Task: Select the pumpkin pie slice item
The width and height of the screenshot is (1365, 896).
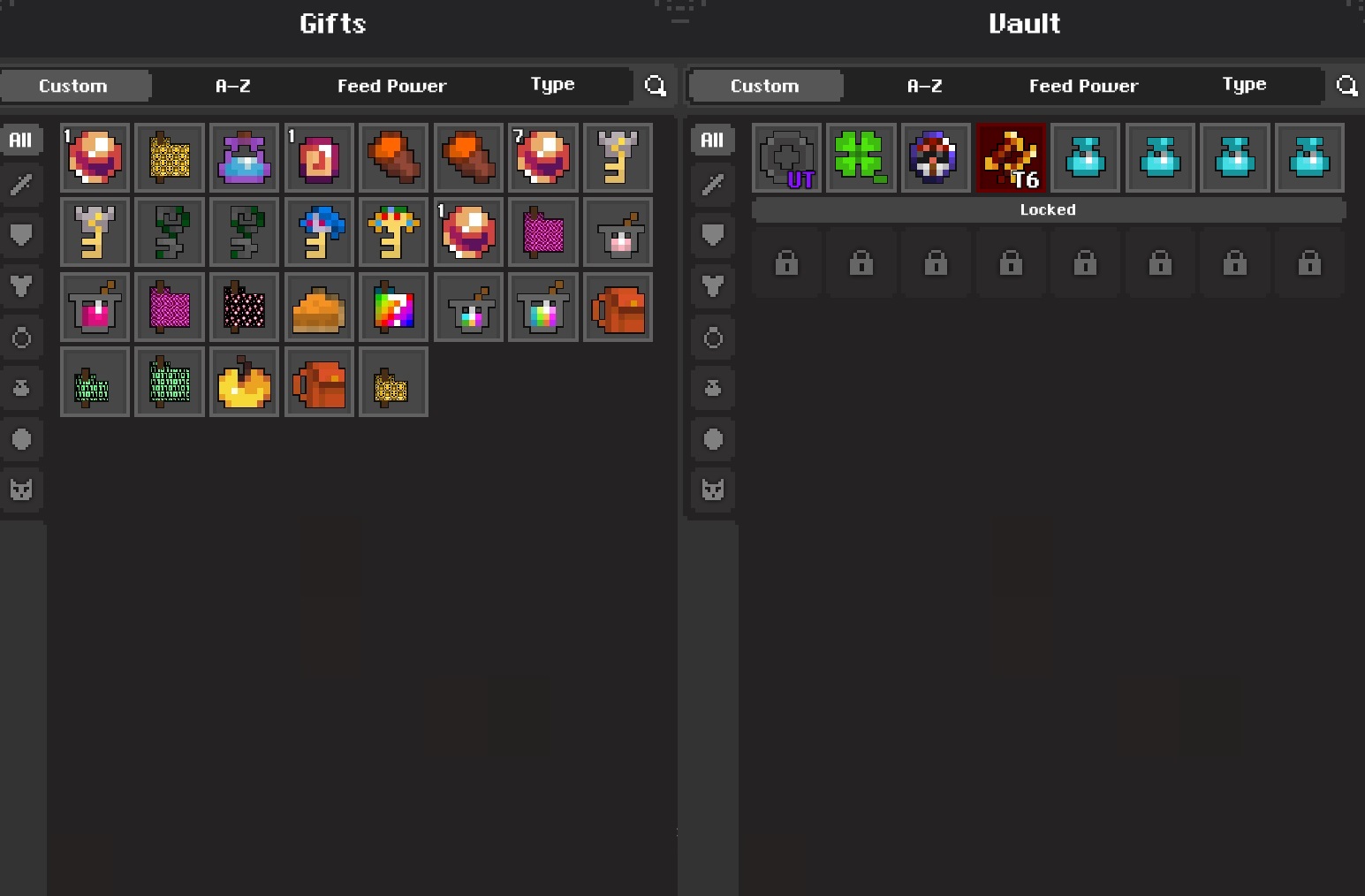Action: 319,307
